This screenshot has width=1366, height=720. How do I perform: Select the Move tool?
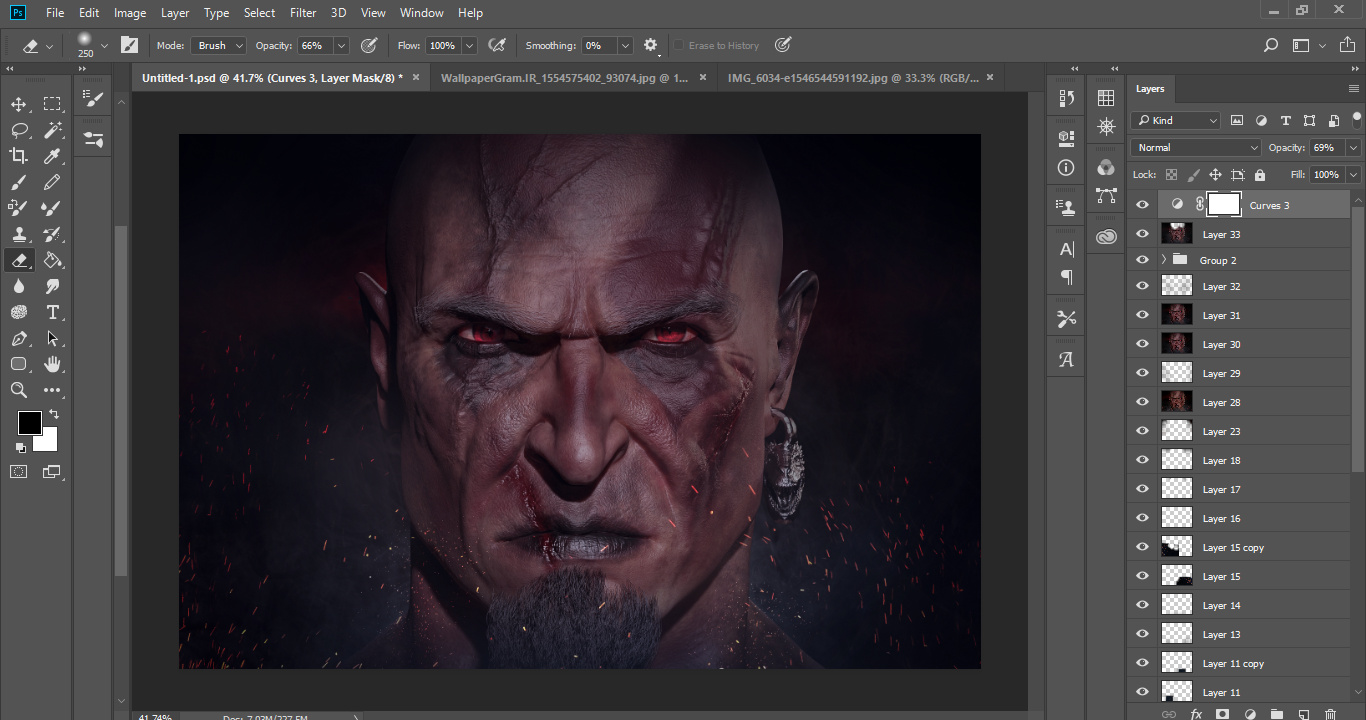(18, 104)
